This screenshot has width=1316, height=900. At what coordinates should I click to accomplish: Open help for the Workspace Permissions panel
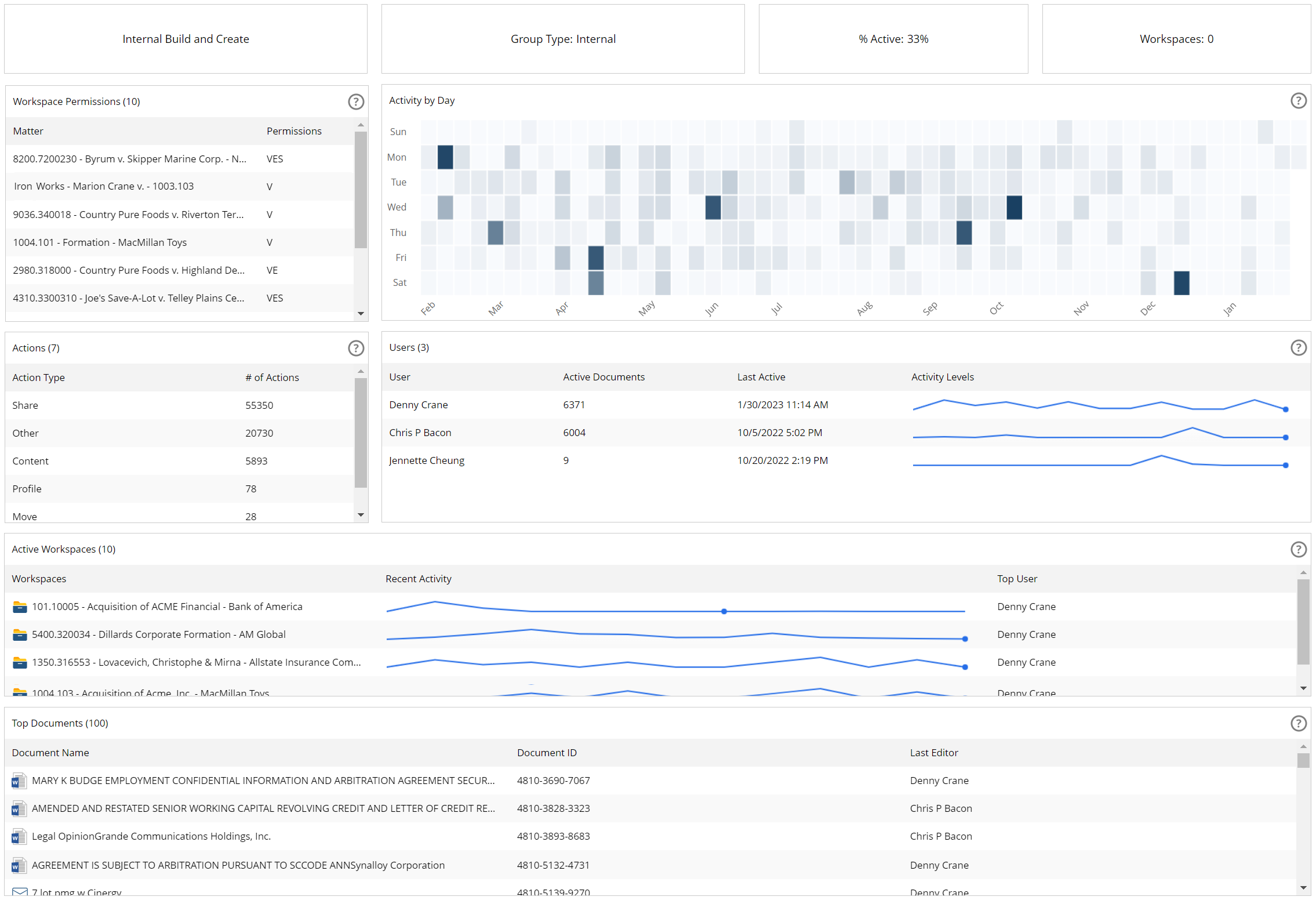[x=356, y=101]
